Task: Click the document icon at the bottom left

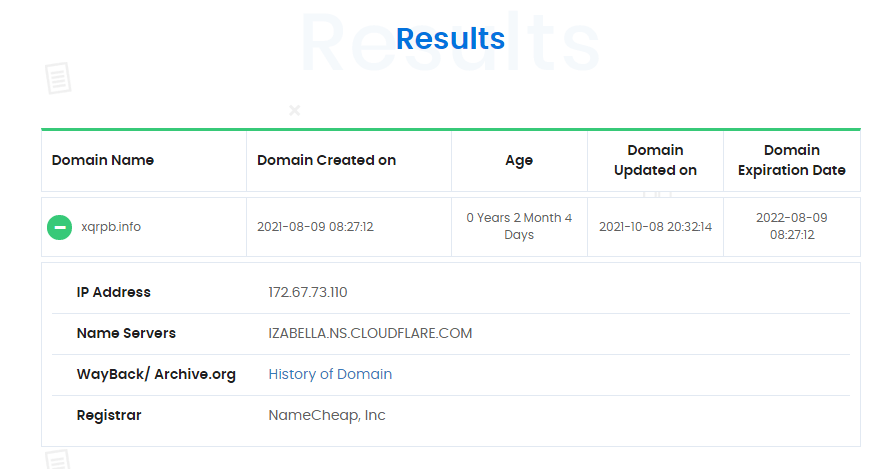Action: (58, 459)
